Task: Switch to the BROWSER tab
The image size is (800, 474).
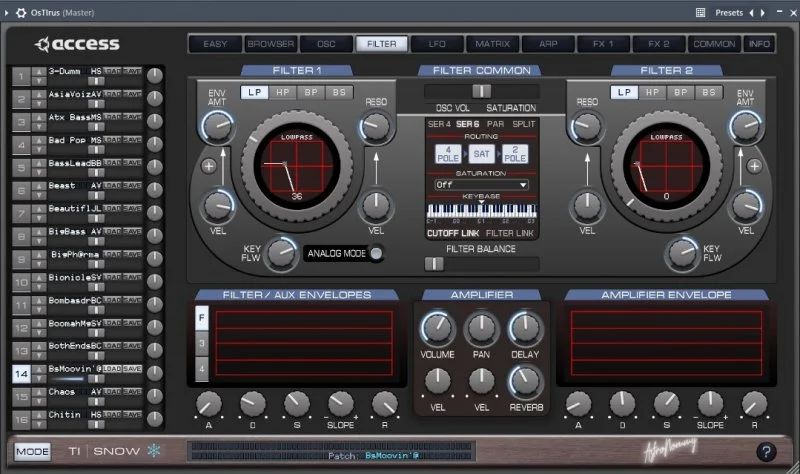Action: click(271, 44)
